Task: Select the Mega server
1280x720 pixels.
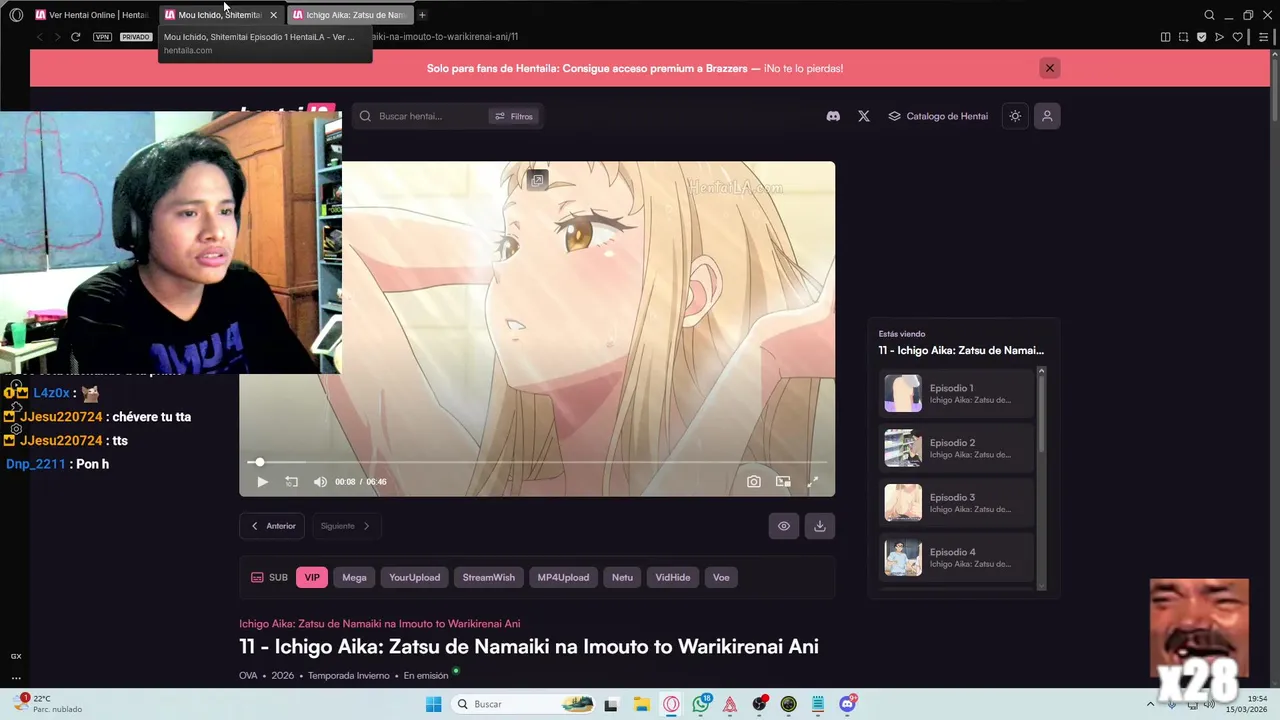Action: pyautogui.click(x=354, y=577)
